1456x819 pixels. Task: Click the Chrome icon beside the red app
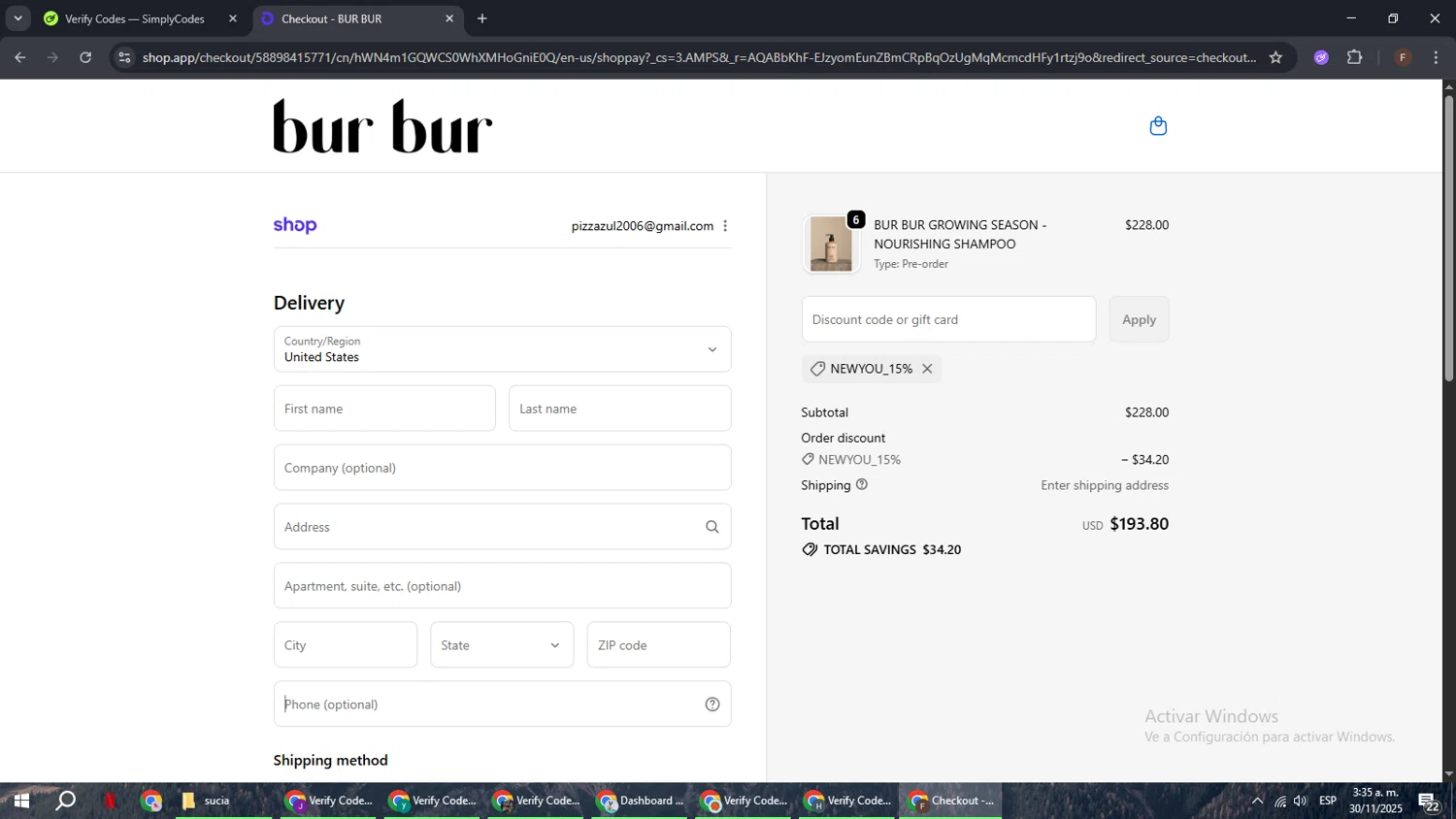pos(151,801)
